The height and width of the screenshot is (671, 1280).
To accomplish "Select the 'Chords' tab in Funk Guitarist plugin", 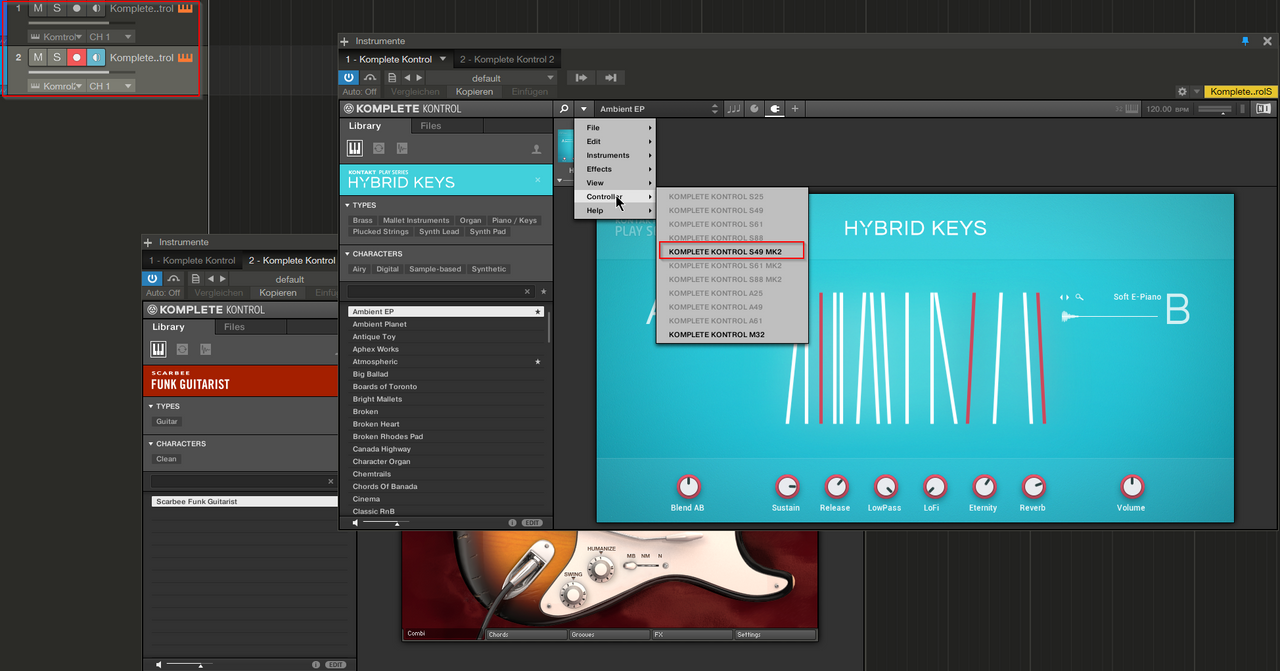I will click(x=526, y=635).
